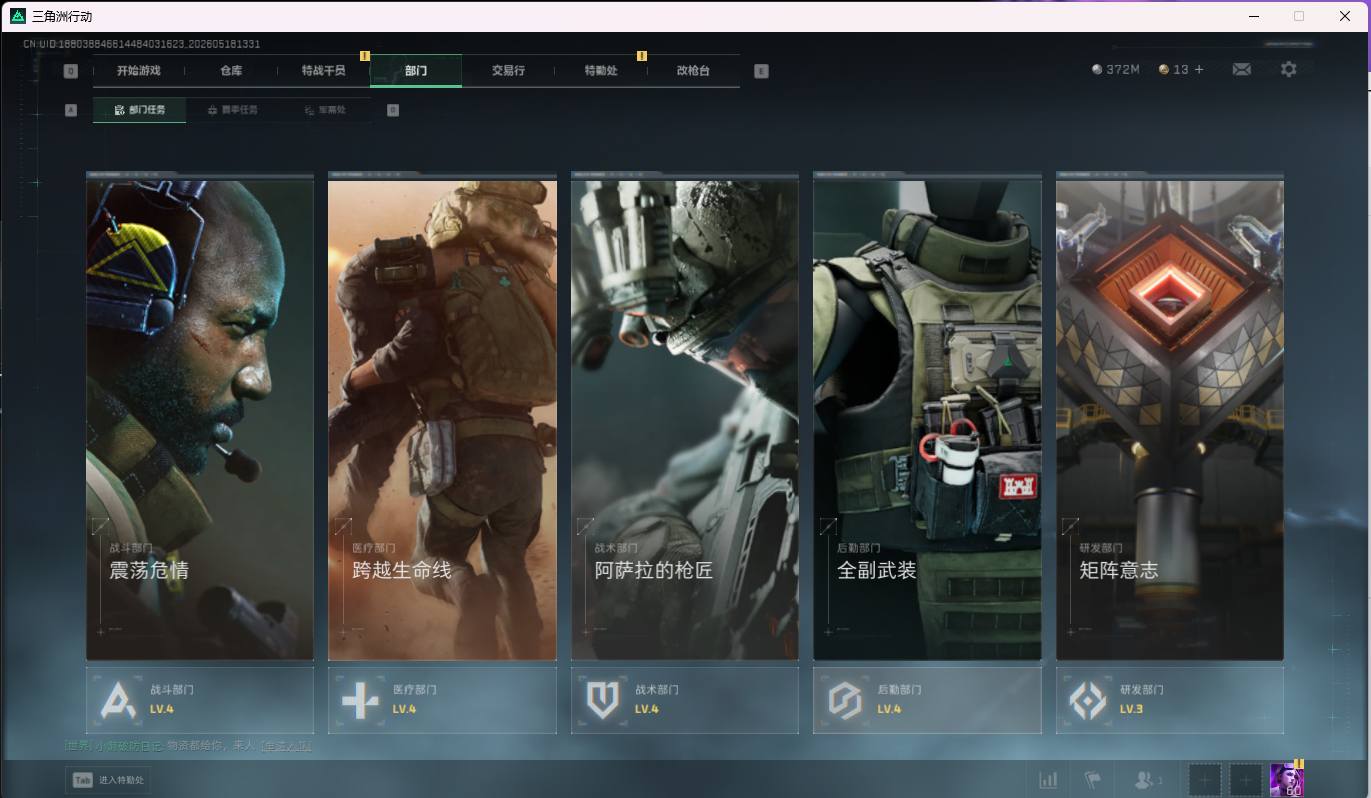1371x798 pixels.
Task: Click the 战斗部门 LV.4 department button
Action: click(200, 700)
